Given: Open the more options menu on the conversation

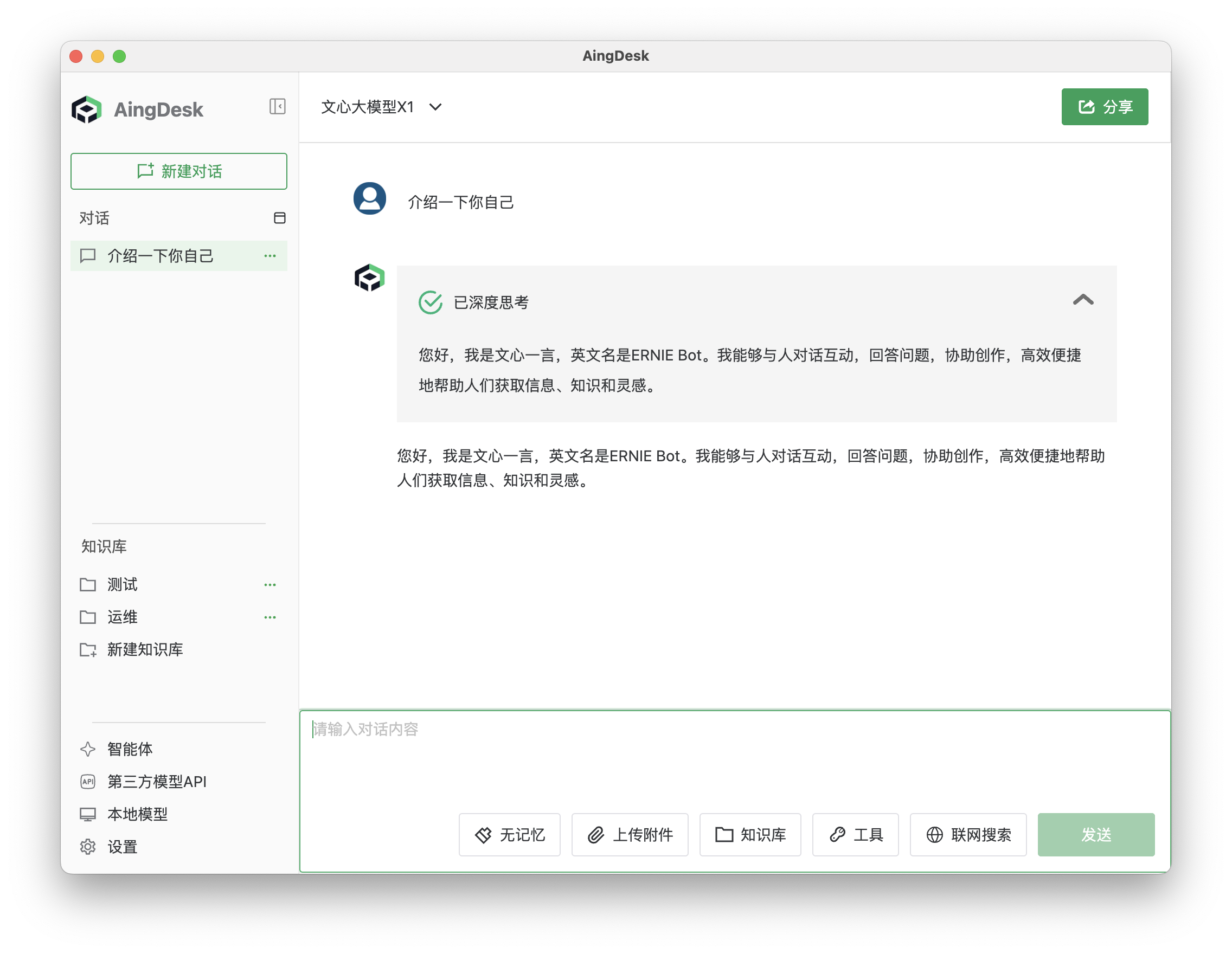Looking at the screenshot, I should 269,255.
